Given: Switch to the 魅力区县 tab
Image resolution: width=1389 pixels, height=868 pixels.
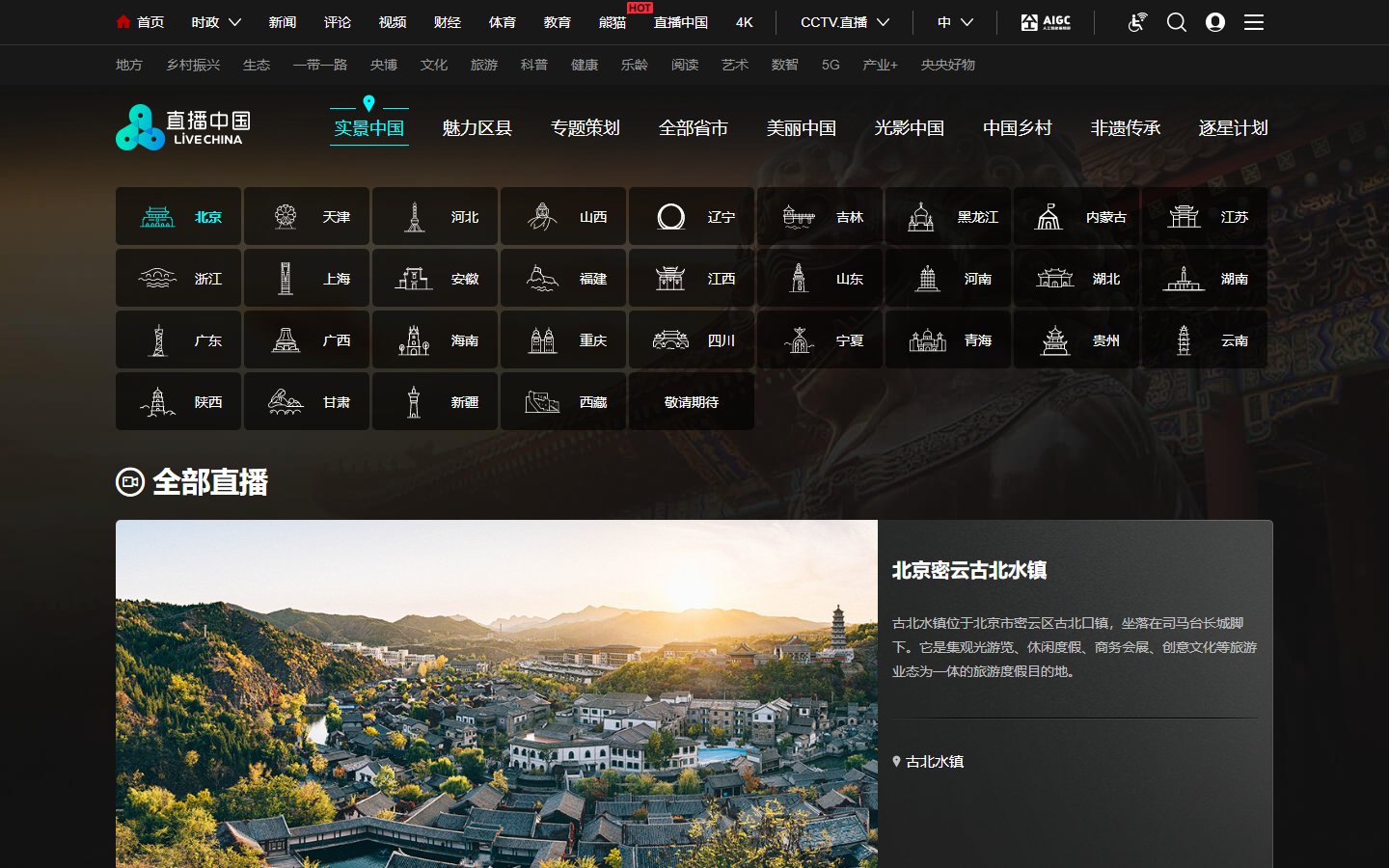Looking at the screenshot, I should [477, 128].
